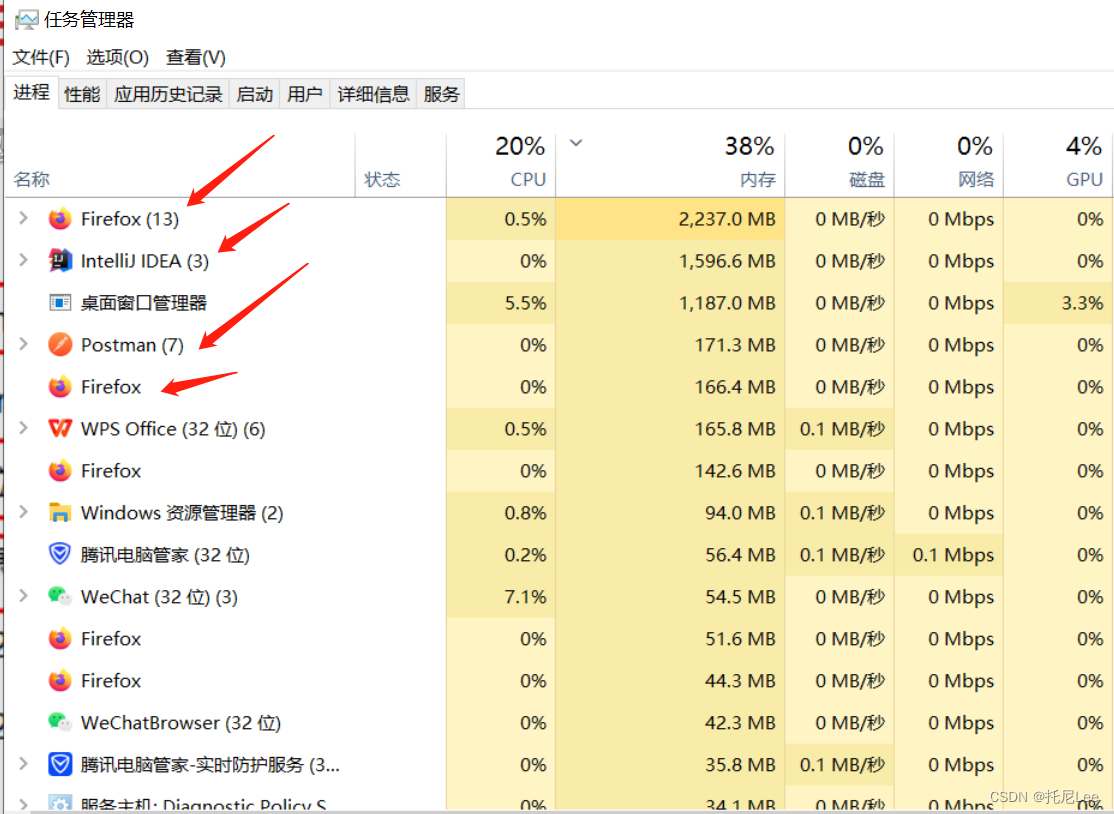Click the IntelliJ IDEA process icon

point(60,261)
